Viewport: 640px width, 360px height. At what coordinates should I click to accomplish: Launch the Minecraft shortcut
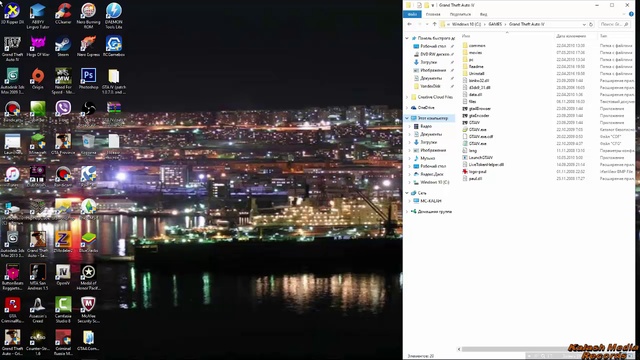38,144
